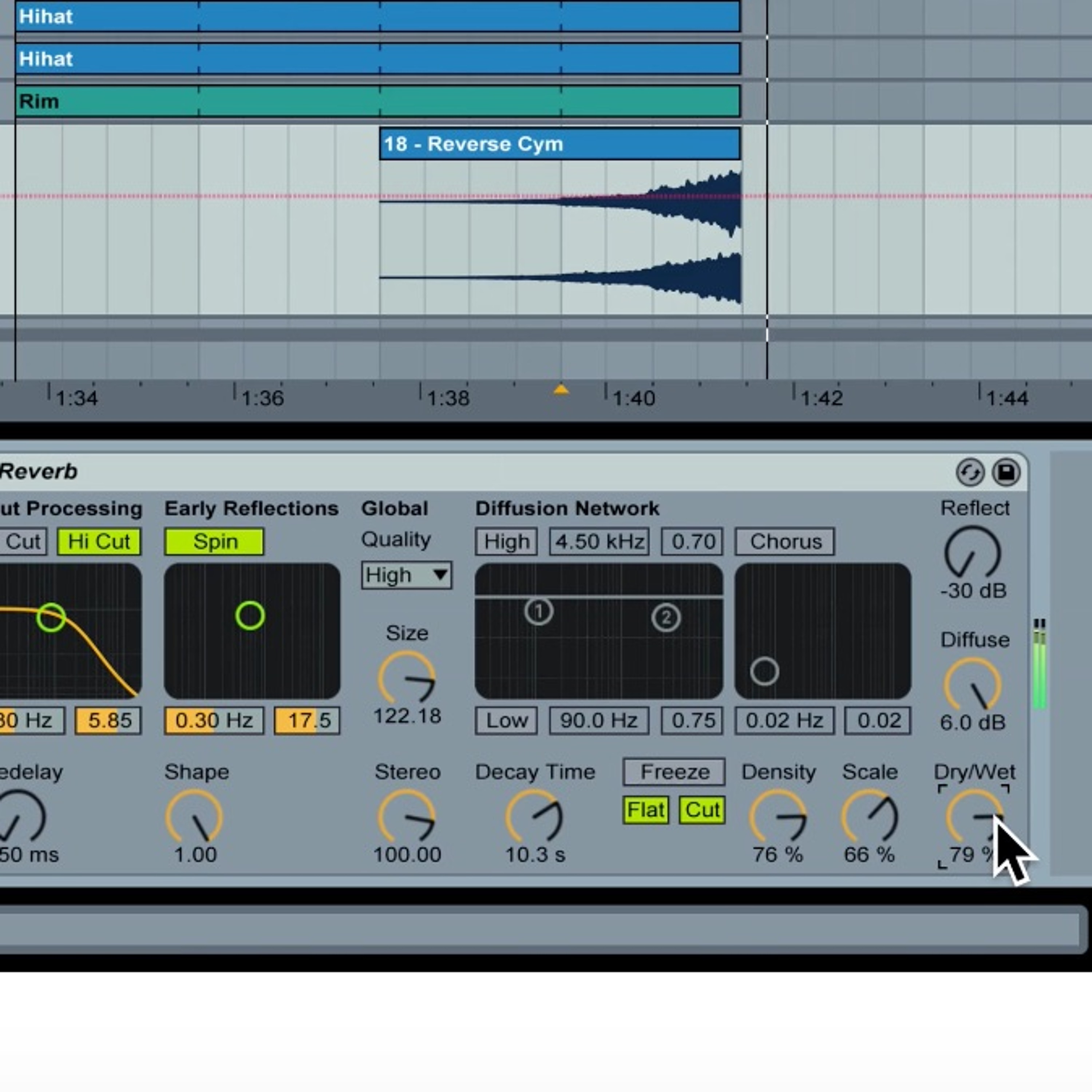Toggle the Low shelf in Diffusion Network

[x=506, y=720]
